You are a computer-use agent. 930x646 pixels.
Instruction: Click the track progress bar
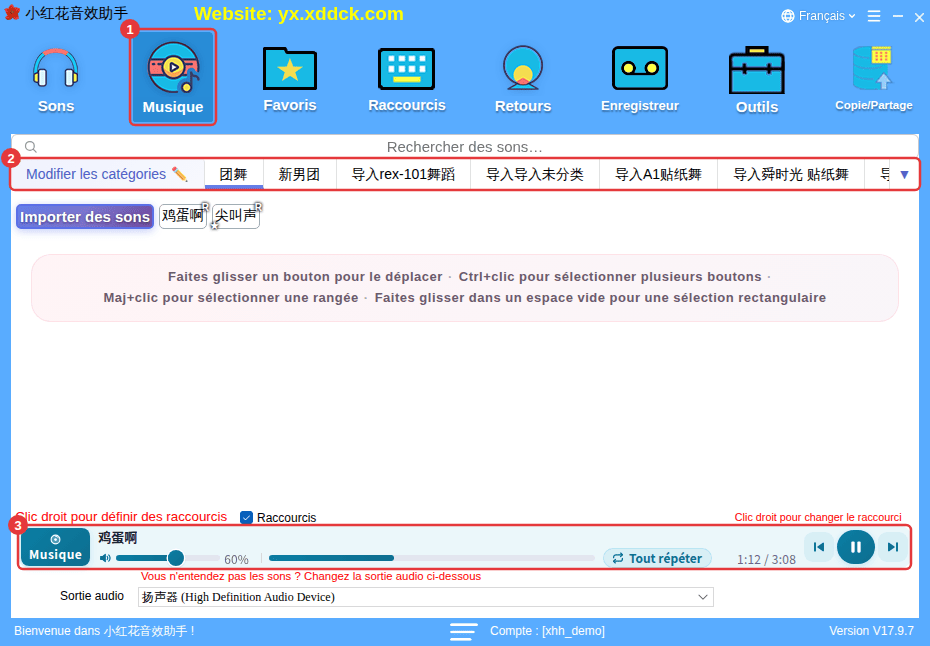coord(431,558)
